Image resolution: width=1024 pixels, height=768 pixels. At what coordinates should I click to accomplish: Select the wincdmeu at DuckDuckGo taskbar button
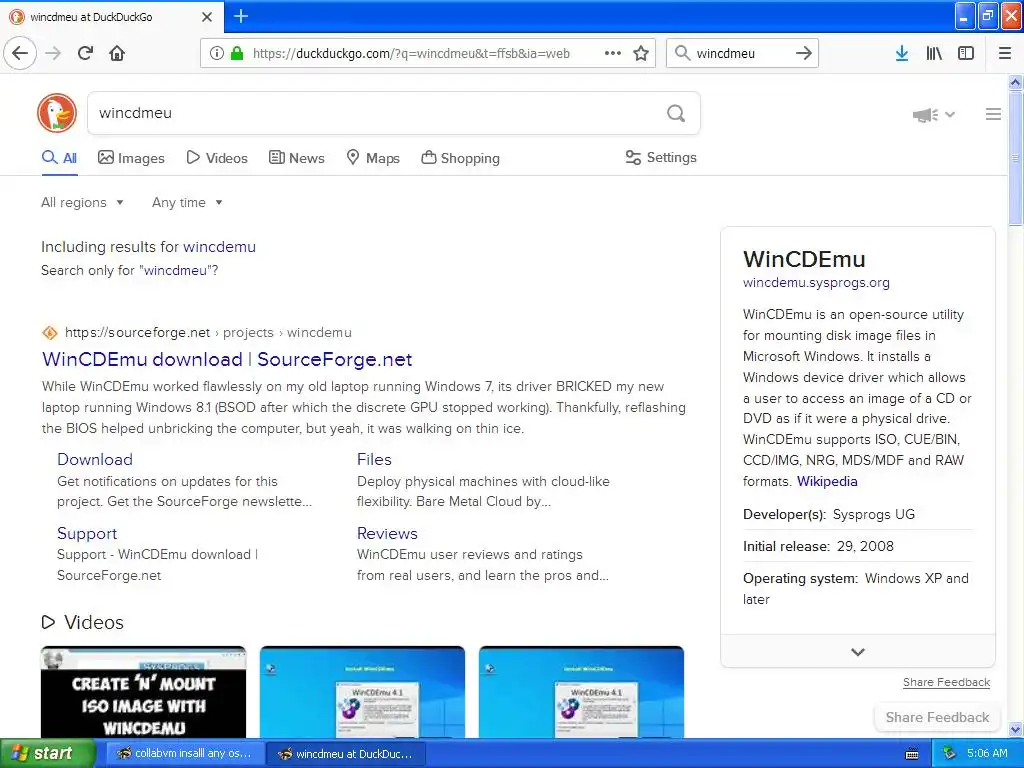coord(346,754)
